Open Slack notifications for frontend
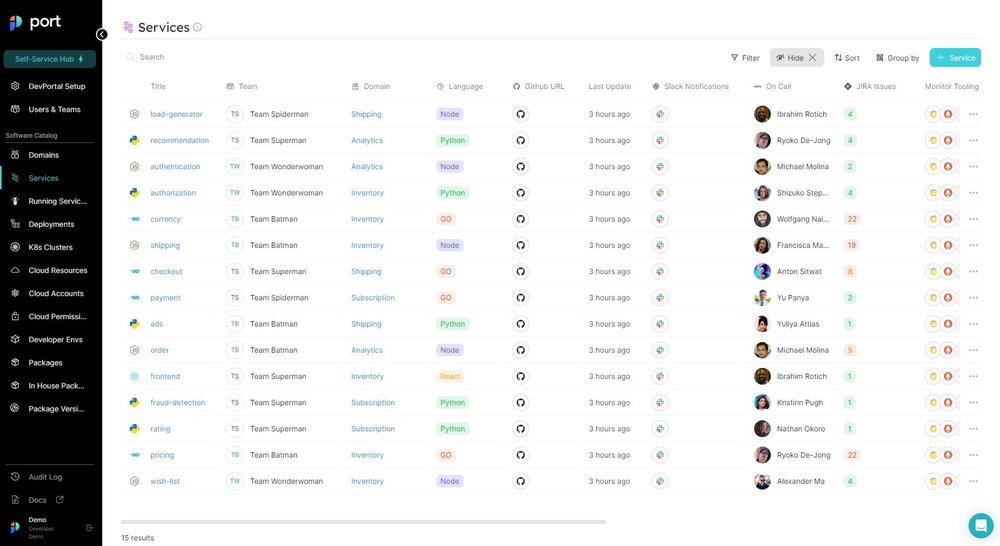 (660, 376)
